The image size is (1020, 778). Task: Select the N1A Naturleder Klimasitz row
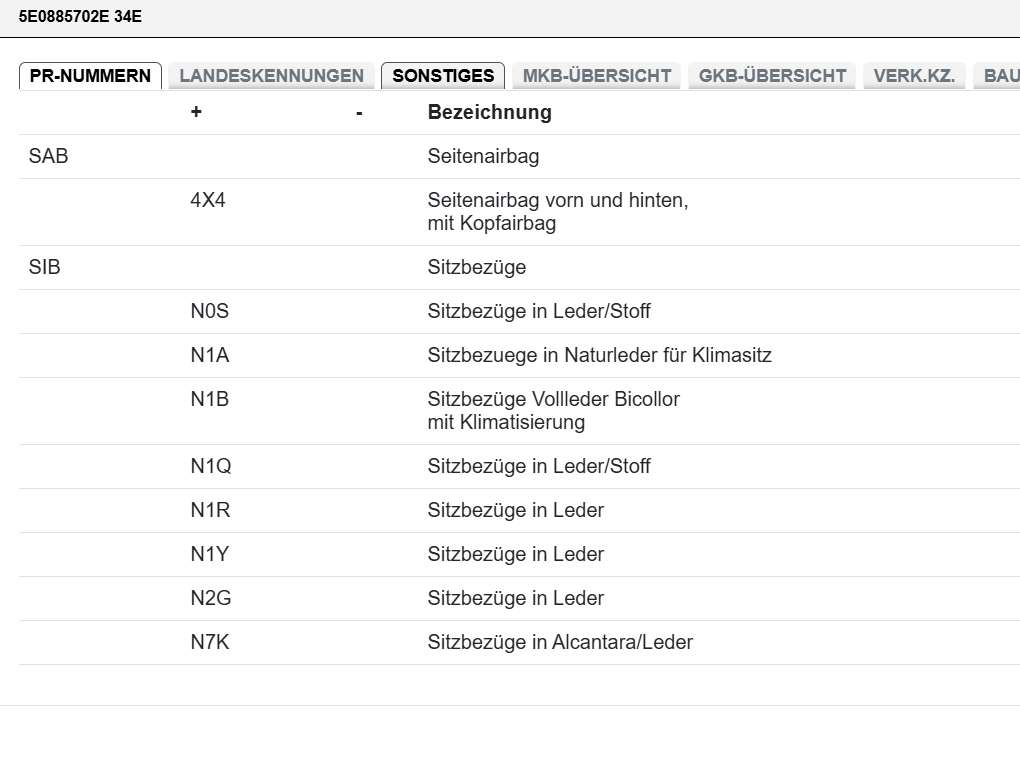[520, 356]
